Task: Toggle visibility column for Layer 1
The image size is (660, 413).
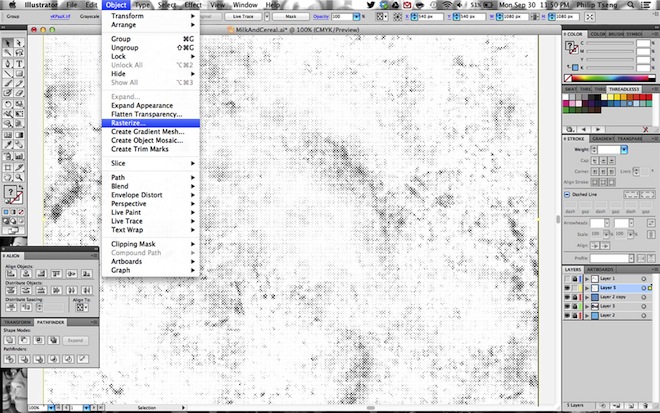Action: 567,279
